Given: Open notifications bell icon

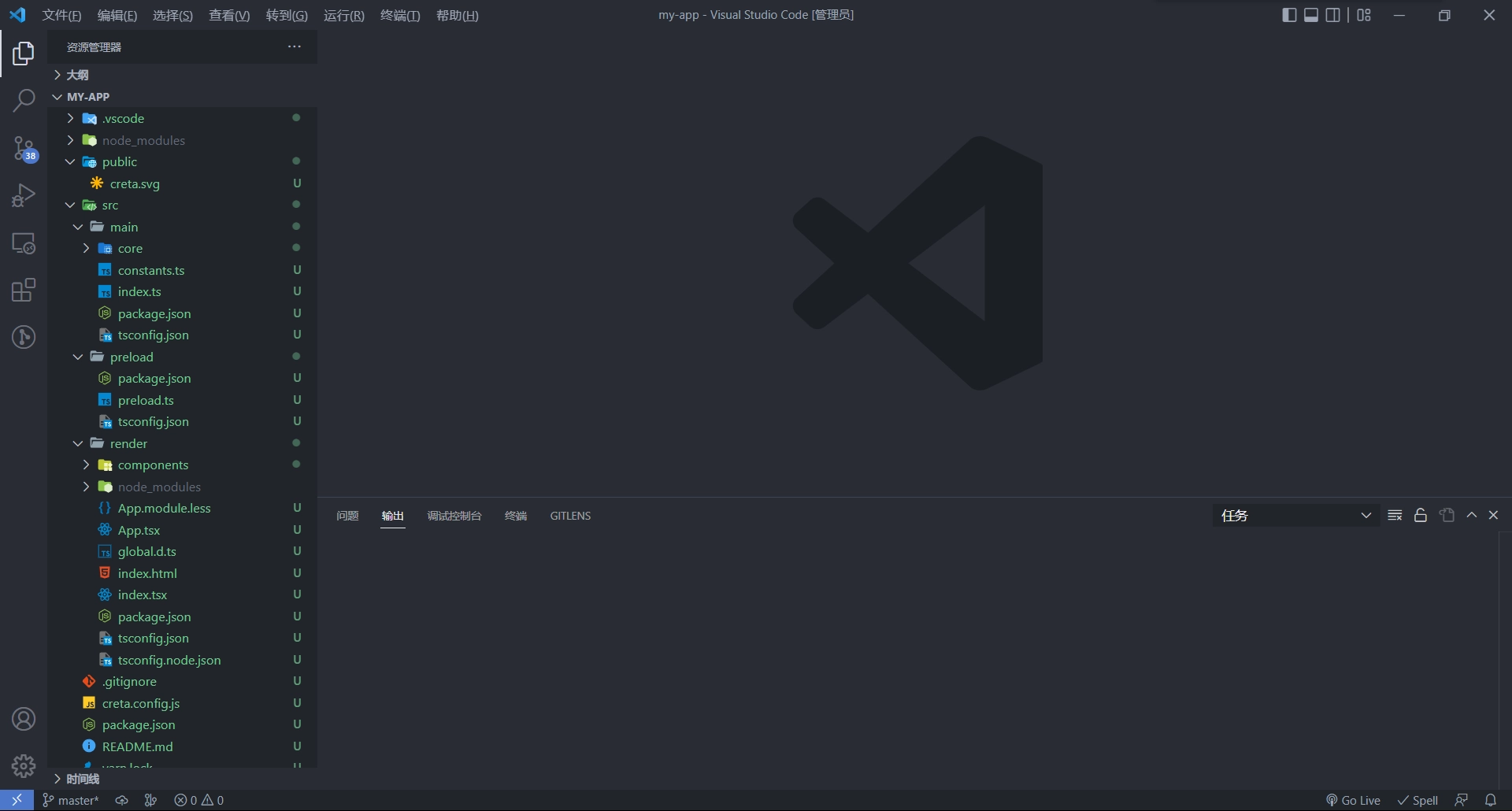Looking at the screenshot, I should pos(1491,800).
